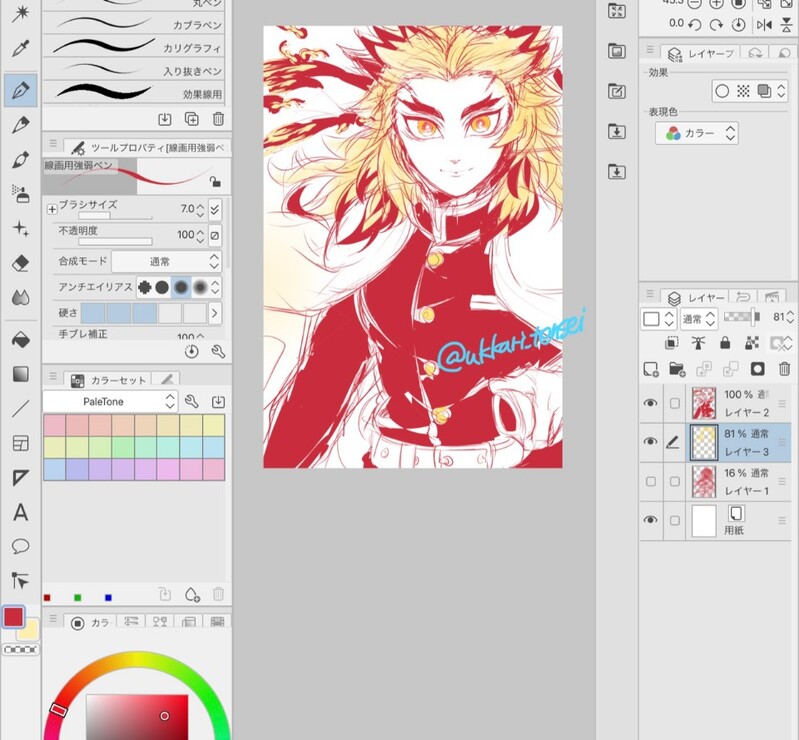Select the pale yellow sub color swatch
The width and height of the screenshot is (799, 740).
click(31, 630)
